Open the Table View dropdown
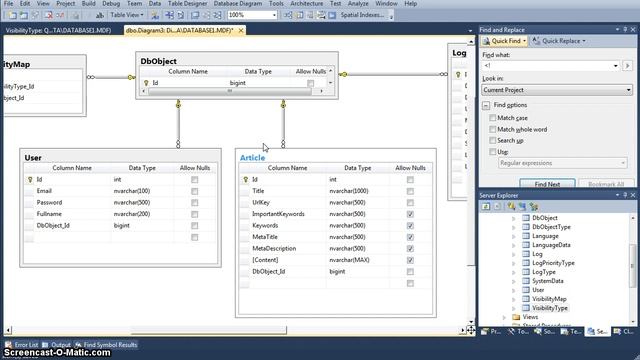Screen dimensions: 640x360 coord(127,15)
